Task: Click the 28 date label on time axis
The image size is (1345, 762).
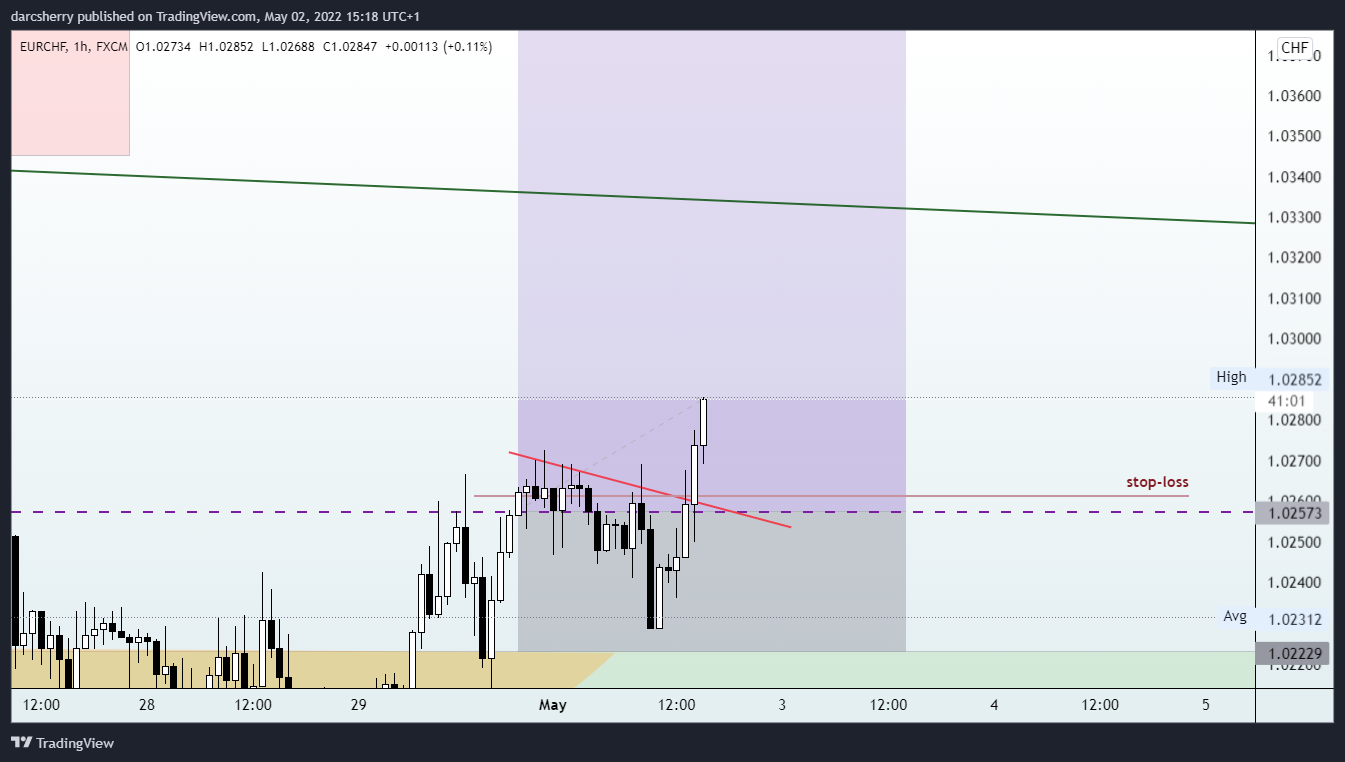Action: click(147, 705)
